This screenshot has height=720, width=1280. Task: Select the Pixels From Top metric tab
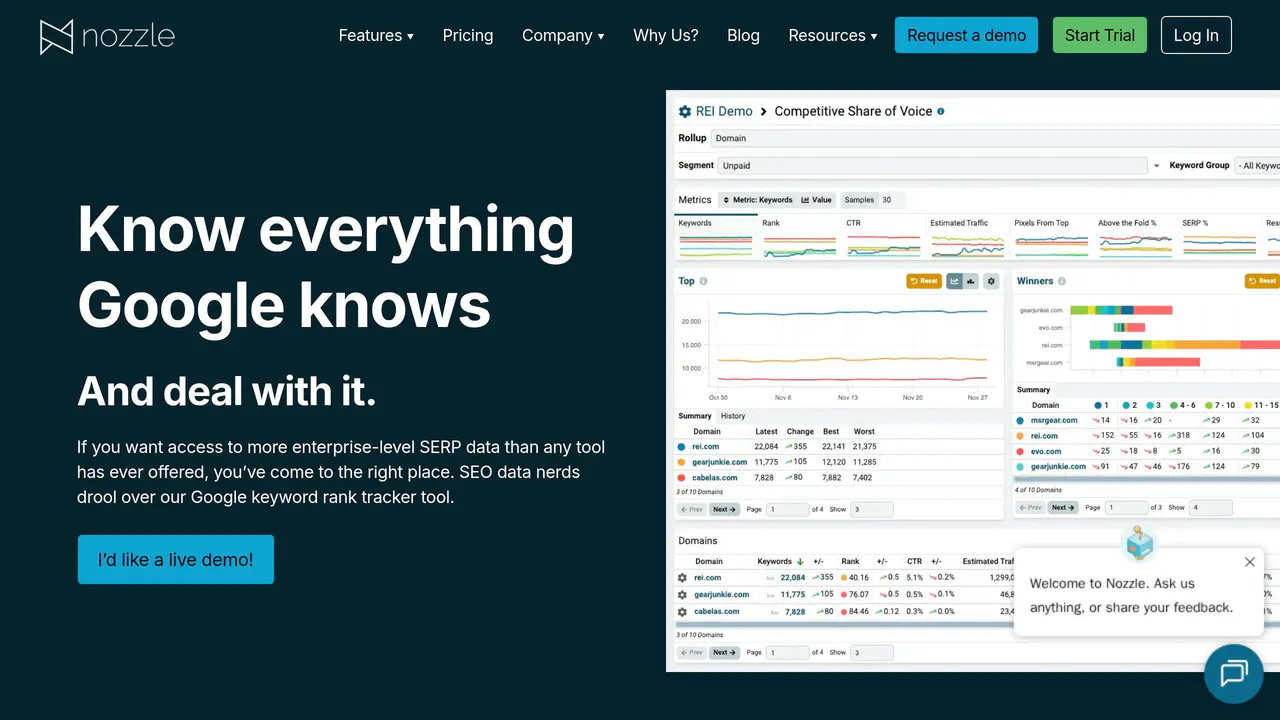point(1051,237)
